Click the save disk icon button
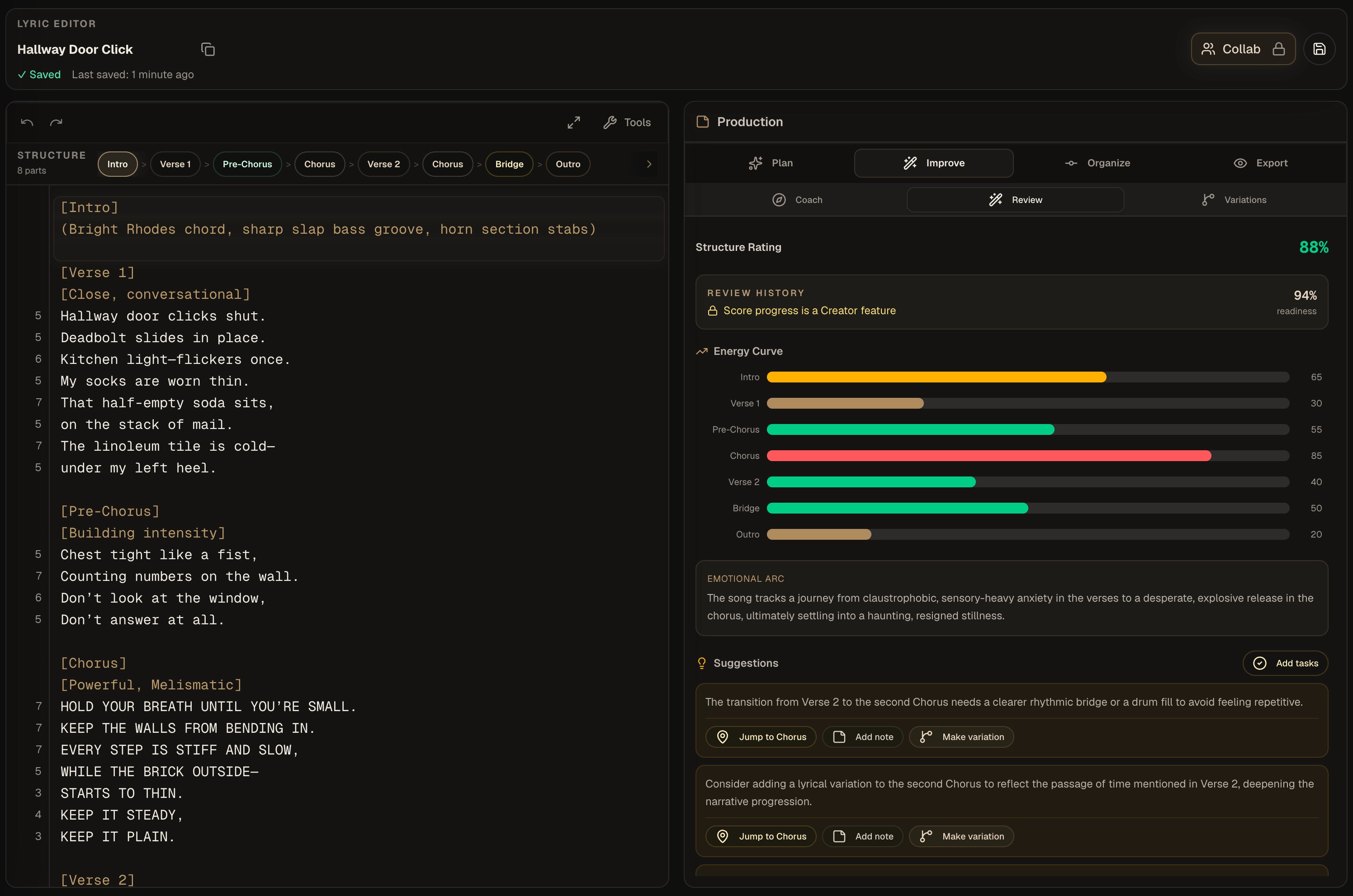The height and width of the screenshot is (896, 1353). click(1319, 49)
